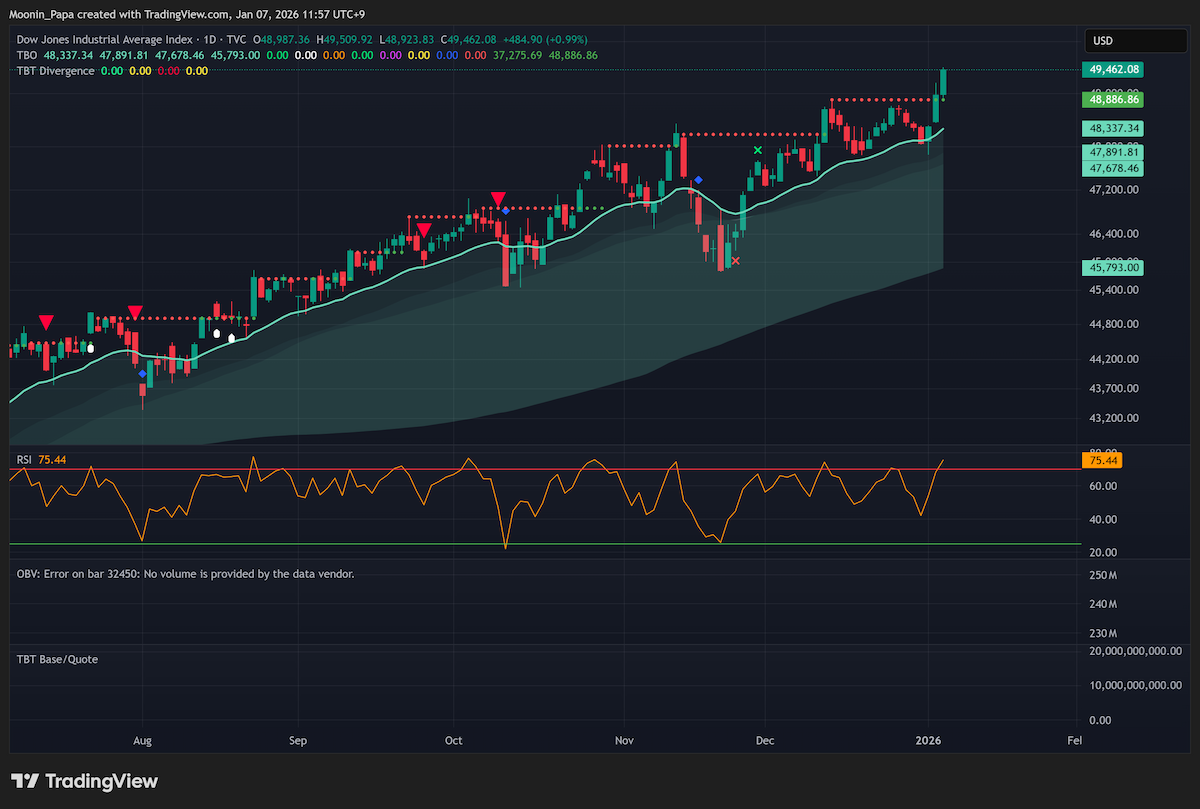Click the 2026 label on time axis
This screenshot has height=809, width=1200.
(929, 741)
